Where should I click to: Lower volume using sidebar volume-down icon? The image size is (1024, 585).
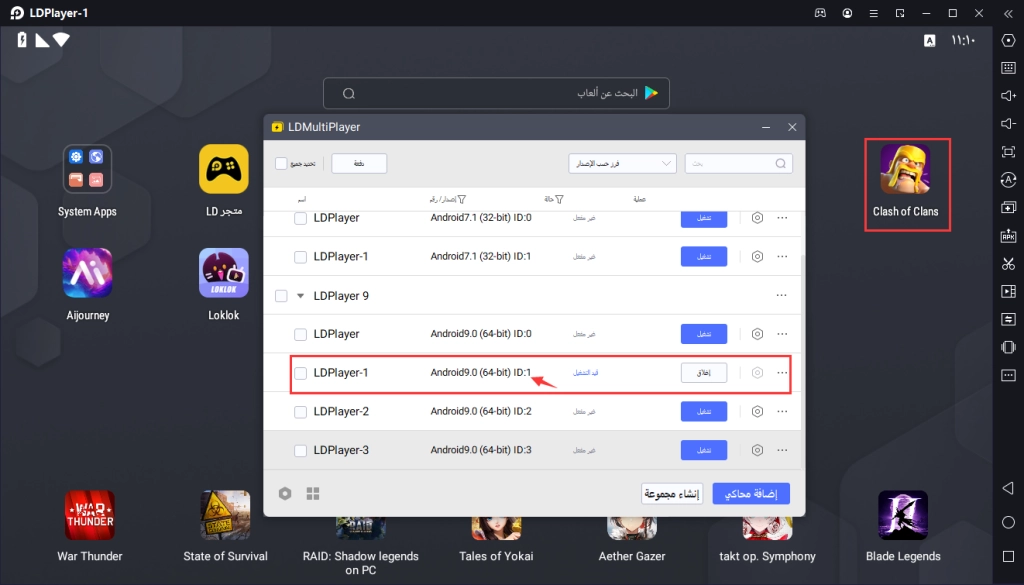click(1008, 123)
